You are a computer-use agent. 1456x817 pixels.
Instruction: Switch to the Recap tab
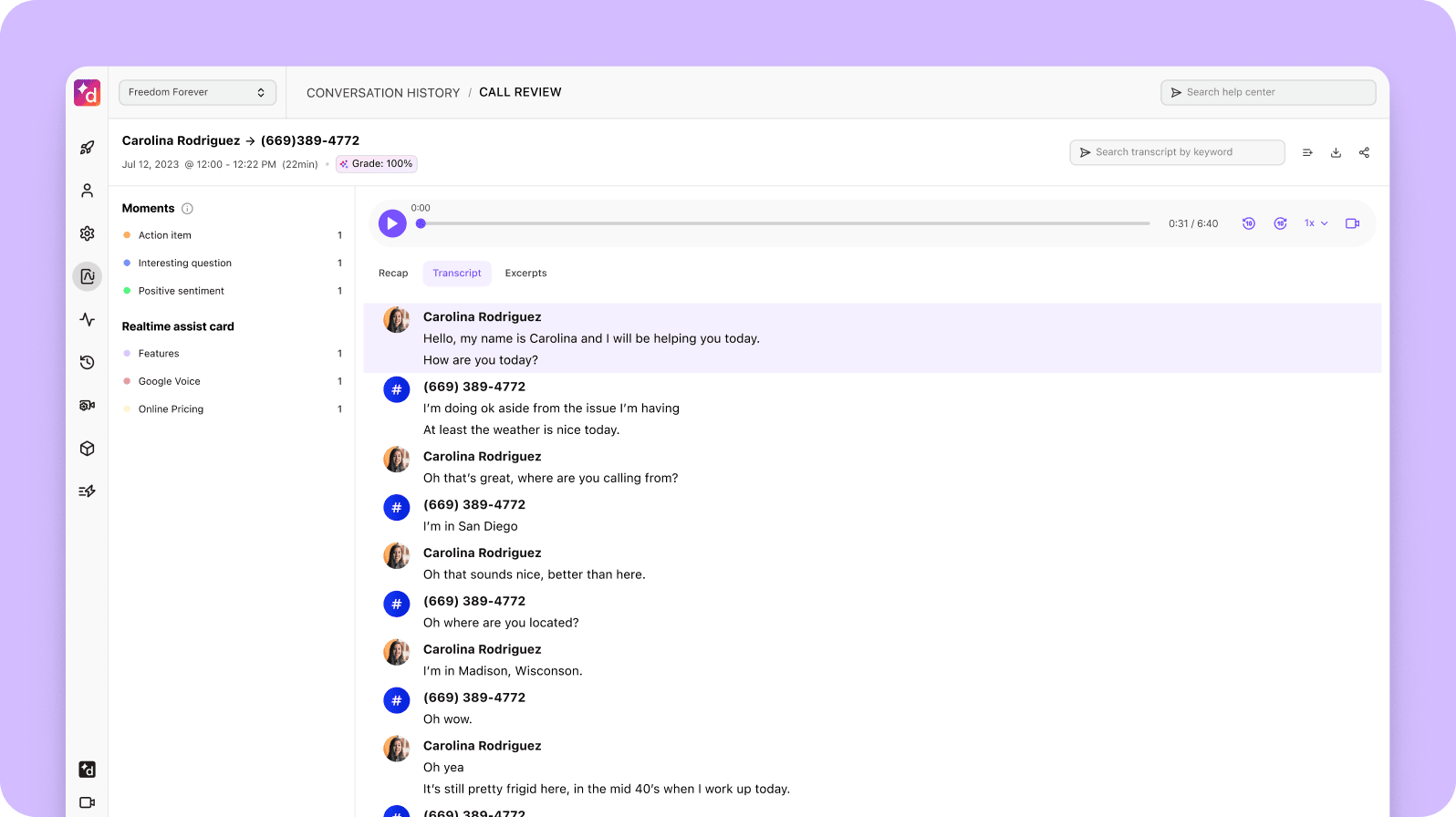pos(393,274)
